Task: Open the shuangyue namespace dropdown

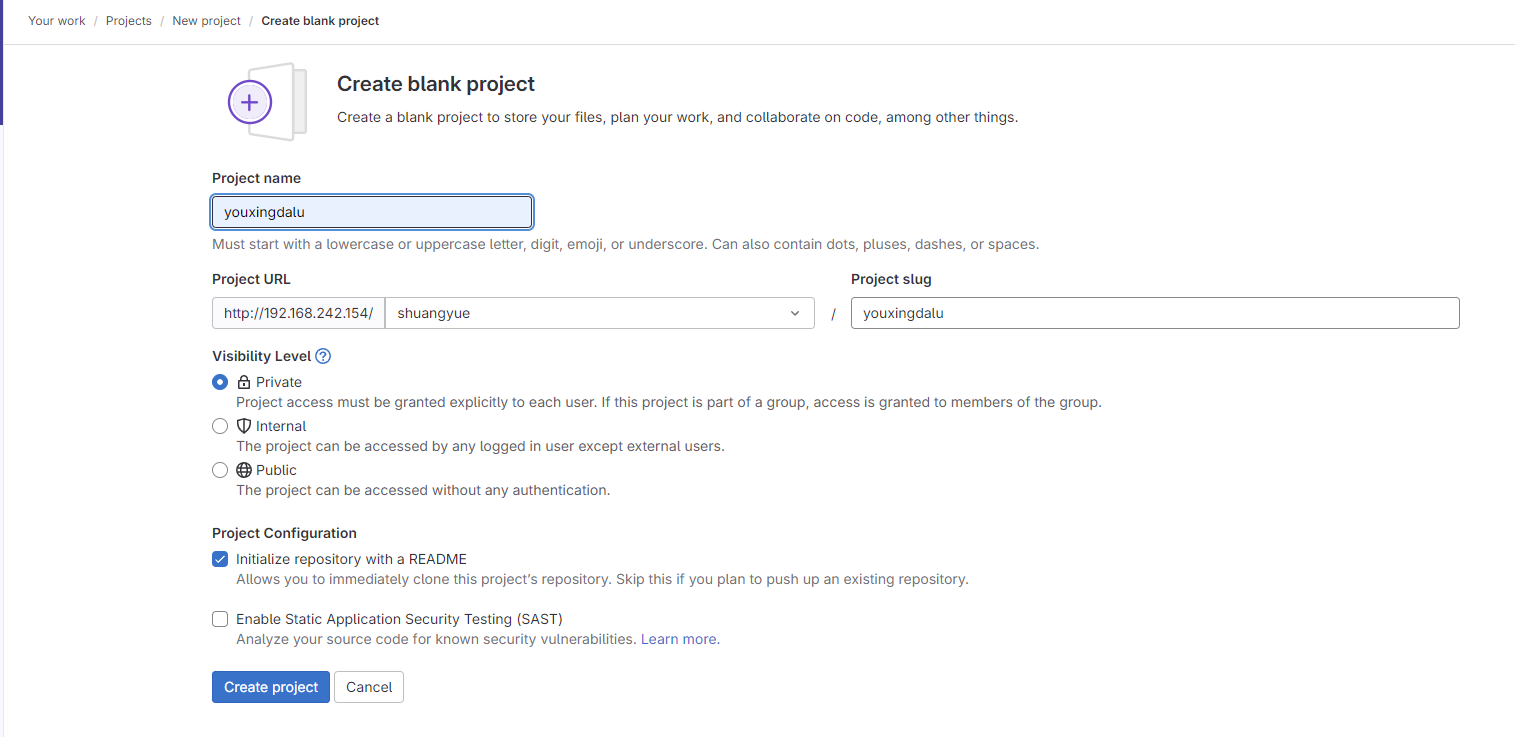Action: [x=599, y=313]
